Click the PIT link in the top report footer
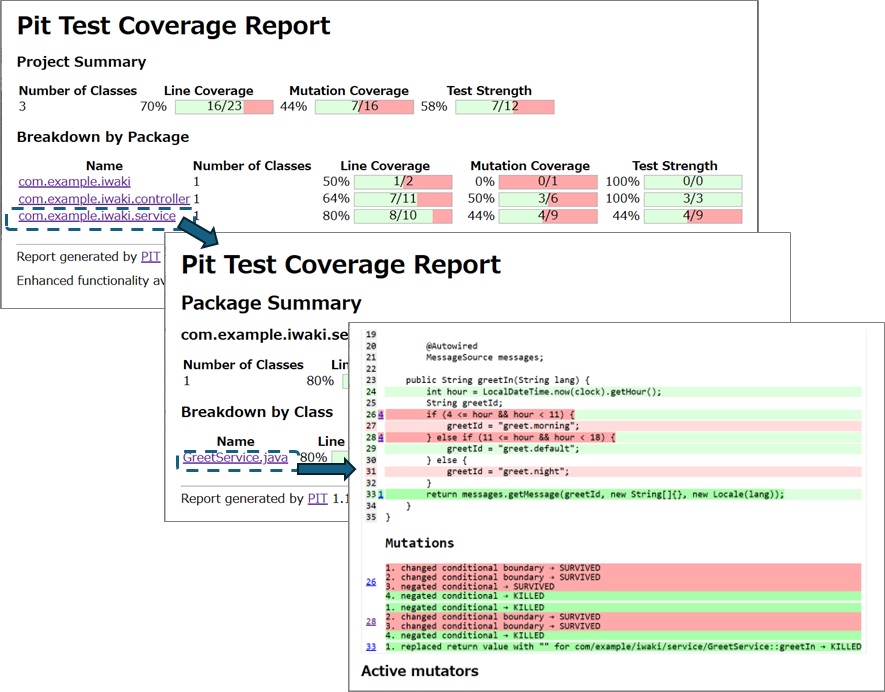This screenshot has width=885, height=692. 150,257
